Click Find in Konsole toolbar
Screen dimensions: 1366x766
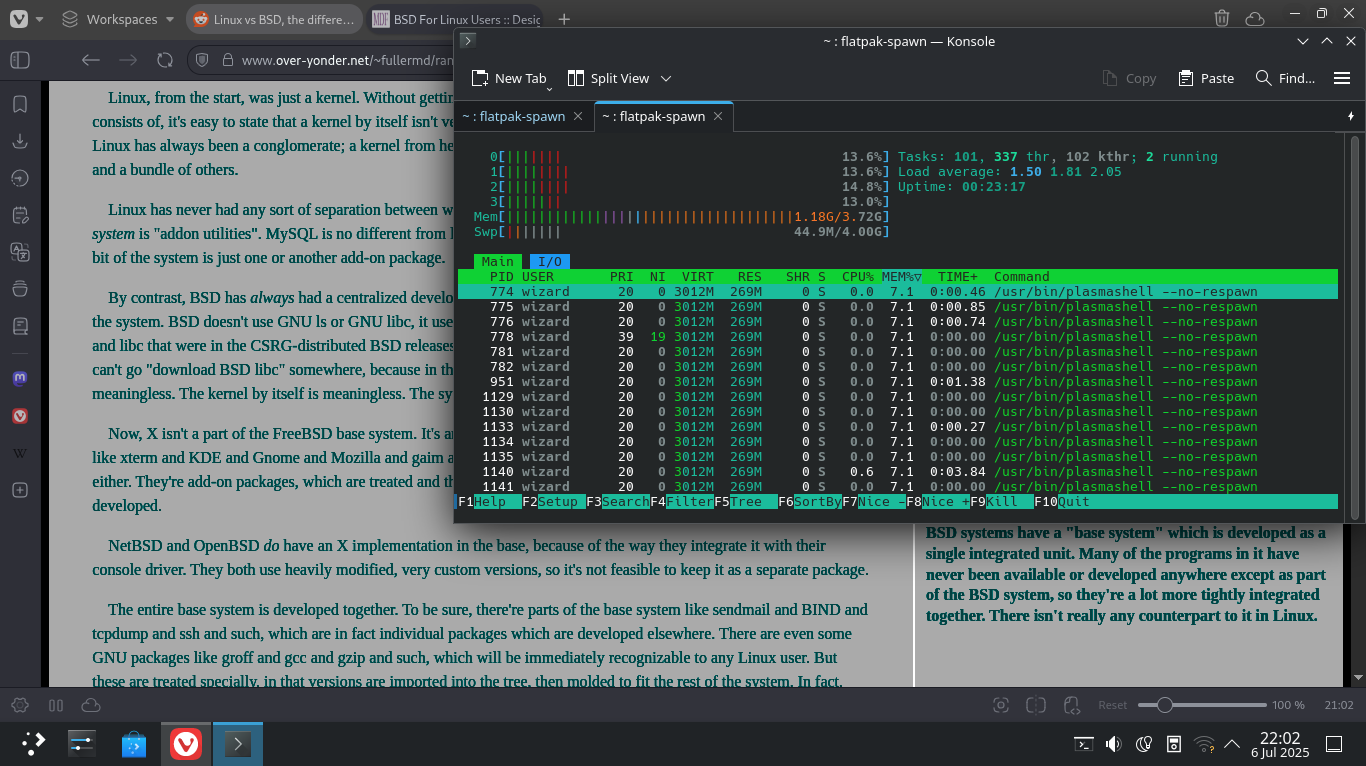click(1284, 78)
